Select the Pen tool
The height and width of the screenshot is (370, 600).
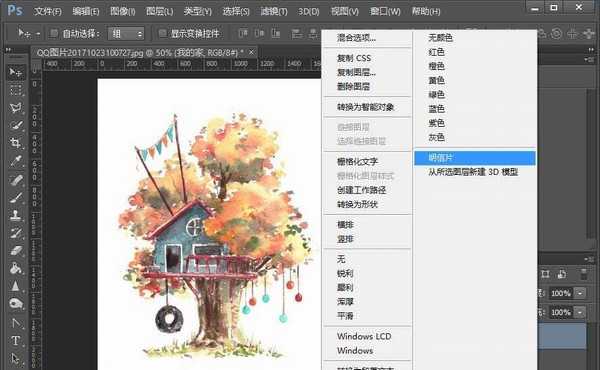coord(15,323)
